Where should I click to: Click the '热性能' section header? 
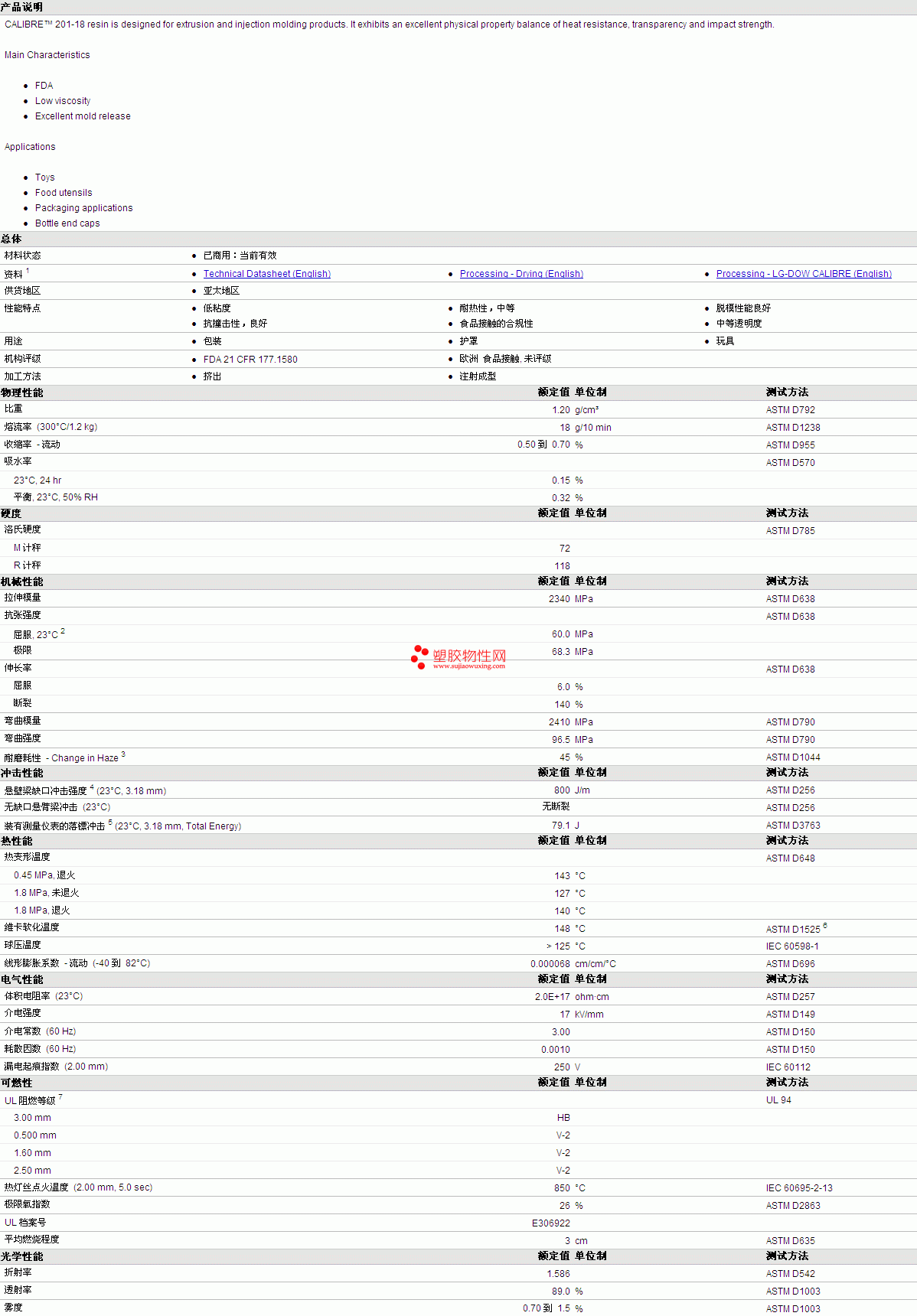point(17,841)
